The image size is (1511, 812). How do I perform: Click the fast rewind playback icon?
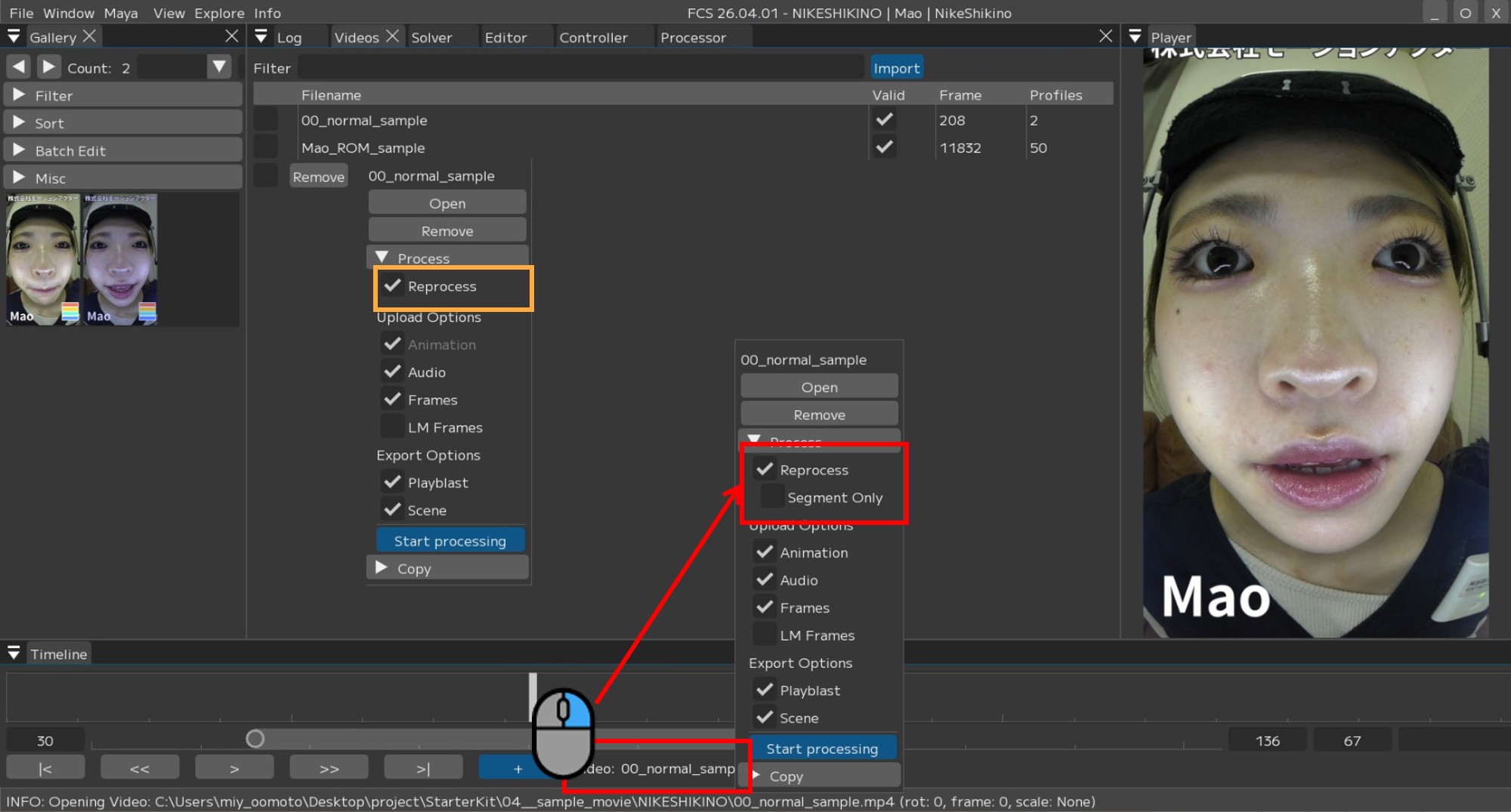(139, 767)
